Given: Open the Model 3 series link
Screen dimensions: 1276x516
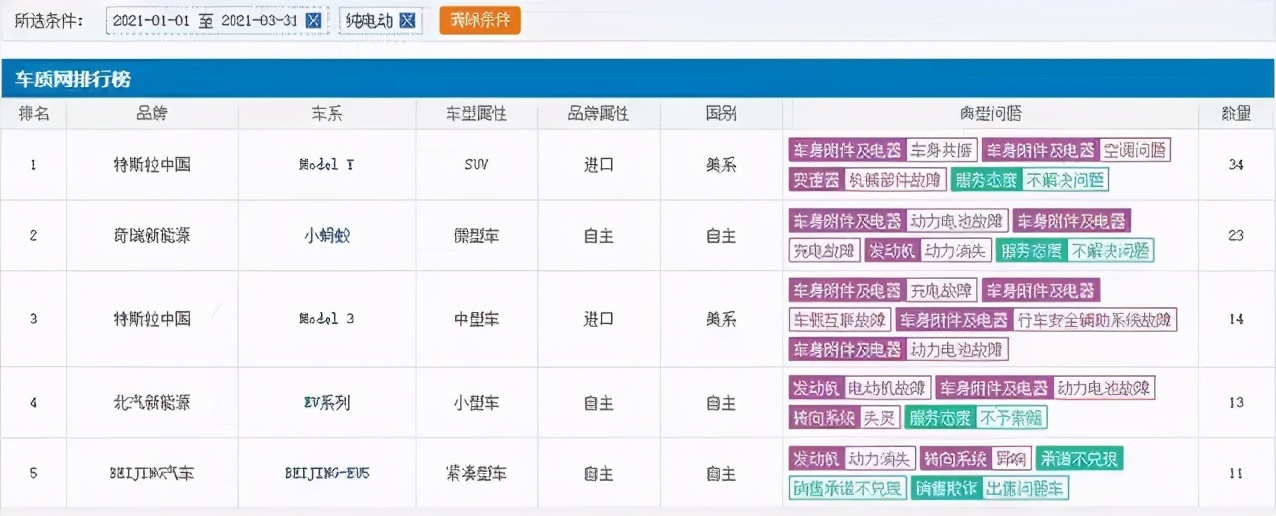Looking at the screenshot, I should pos(327,319).
